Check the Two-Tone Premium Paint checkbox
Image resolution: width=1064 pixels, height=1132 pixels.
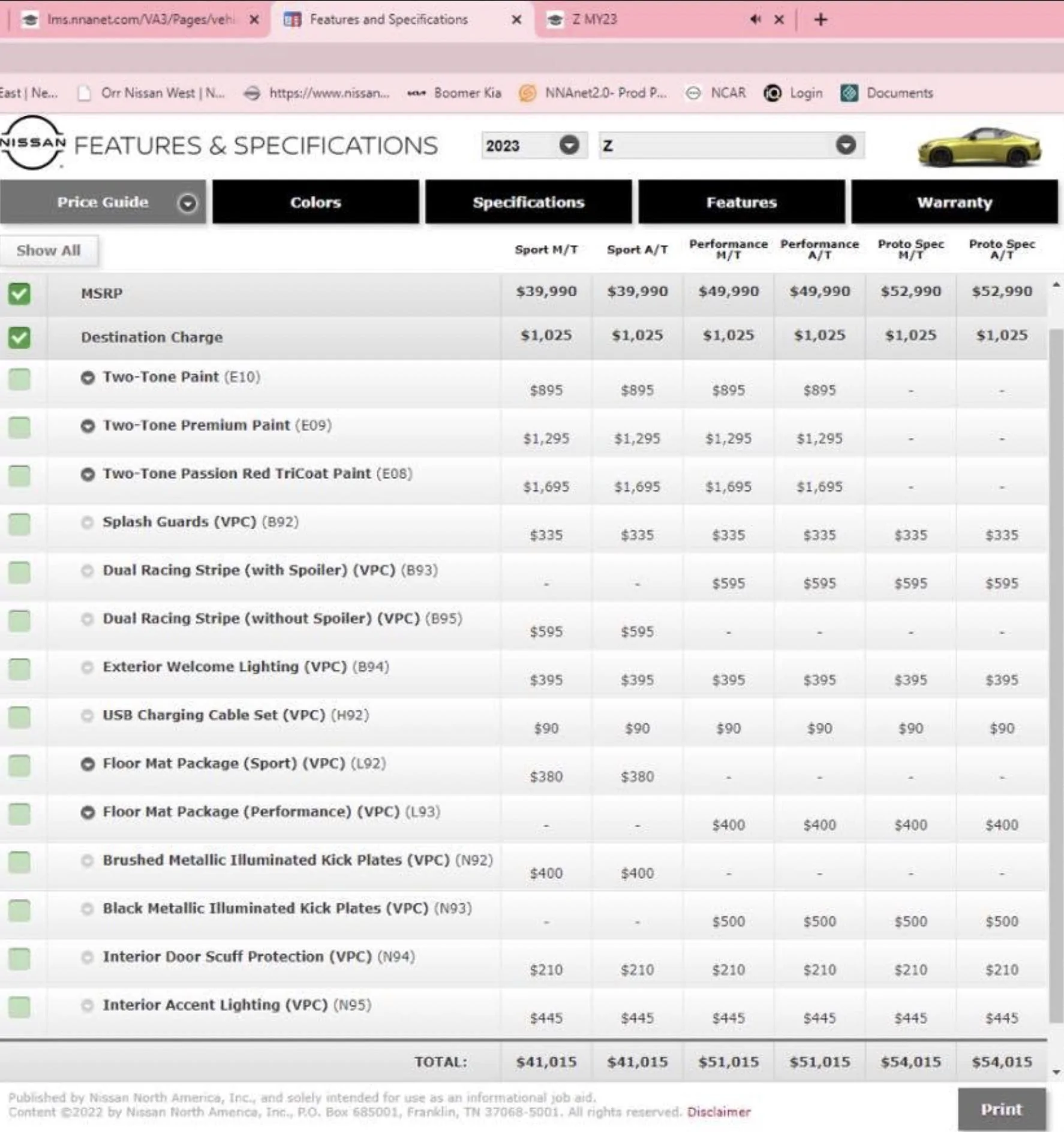point(19,427)
